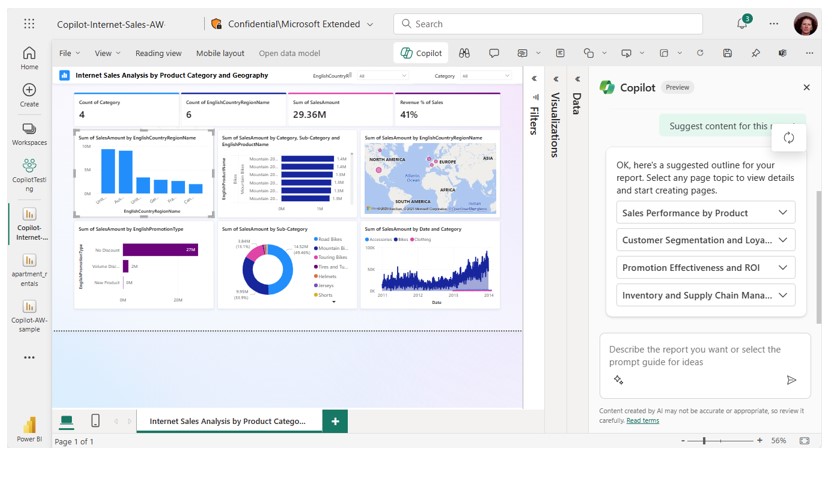Open the Copilot pane from toolbar

(x=421, y=53)
